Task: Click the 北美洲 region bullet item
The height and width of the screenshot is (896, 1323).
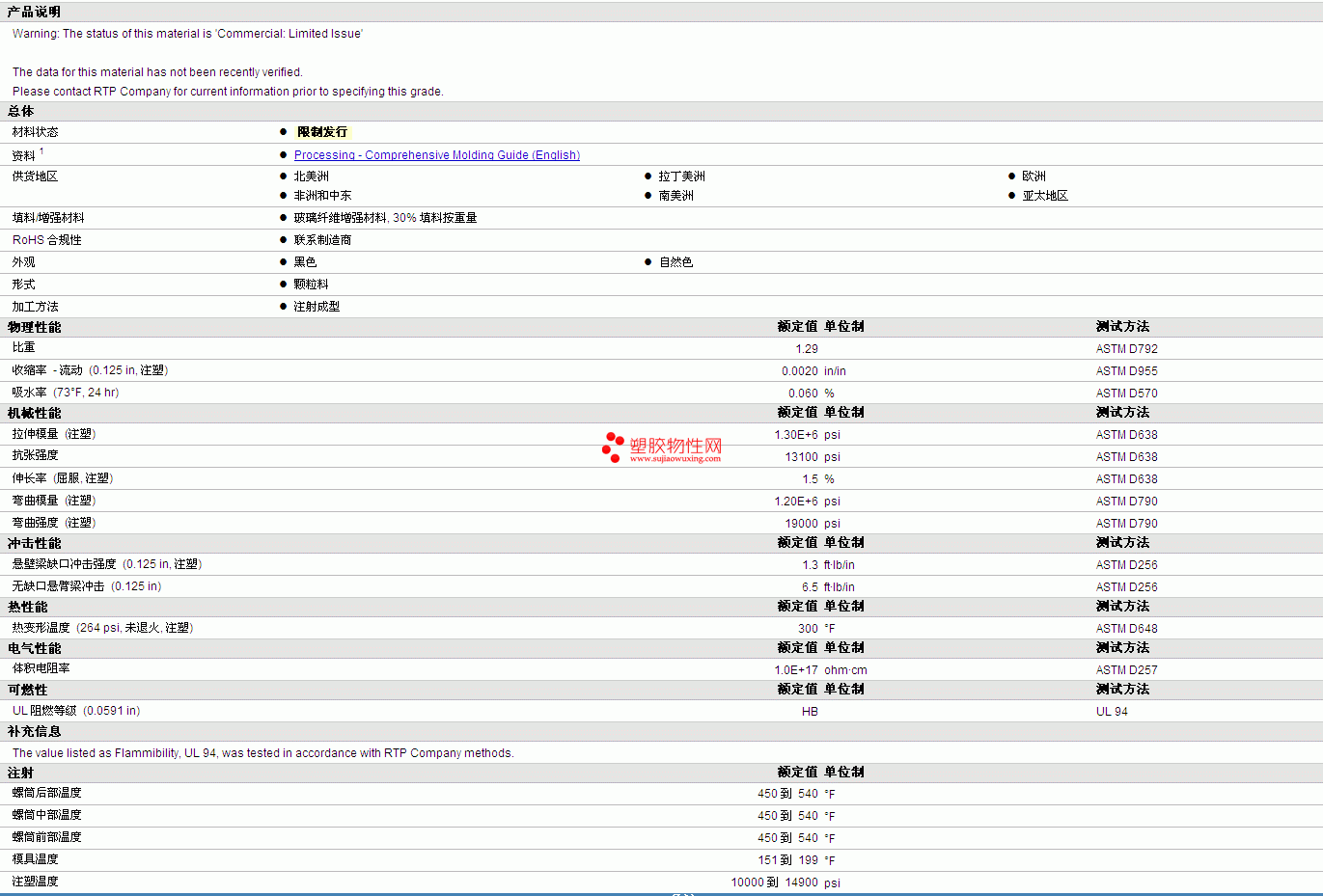Action: pos(311,176)
